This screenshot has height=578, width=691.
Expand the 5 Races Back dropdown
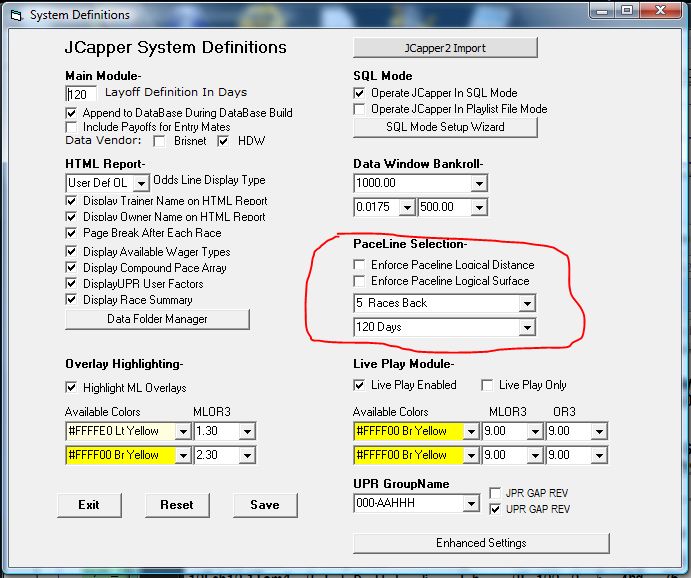tap(527, 303)
